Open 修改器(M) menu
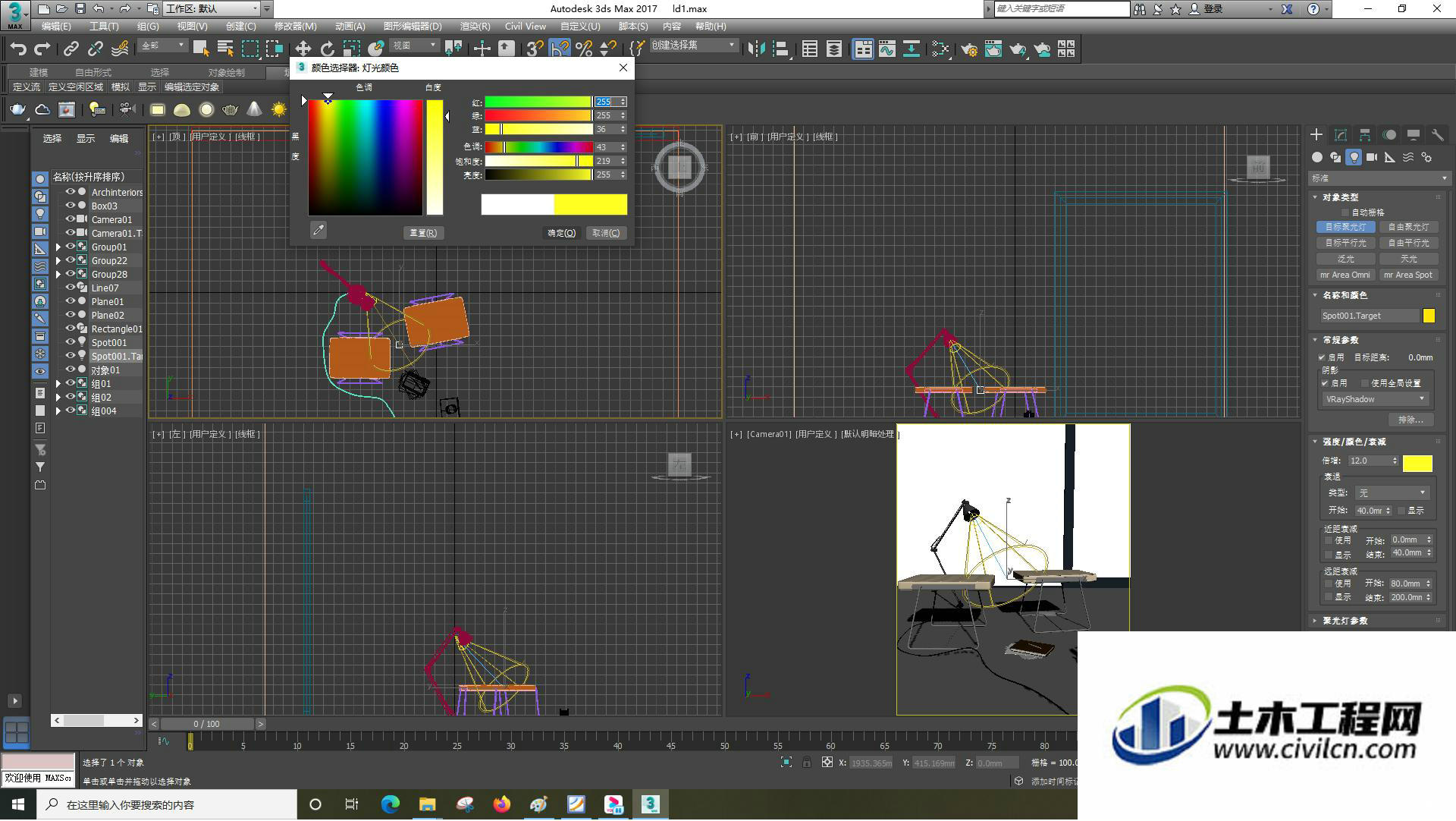The width and height of the screenshot is (1456, 821). coord(295,27)
